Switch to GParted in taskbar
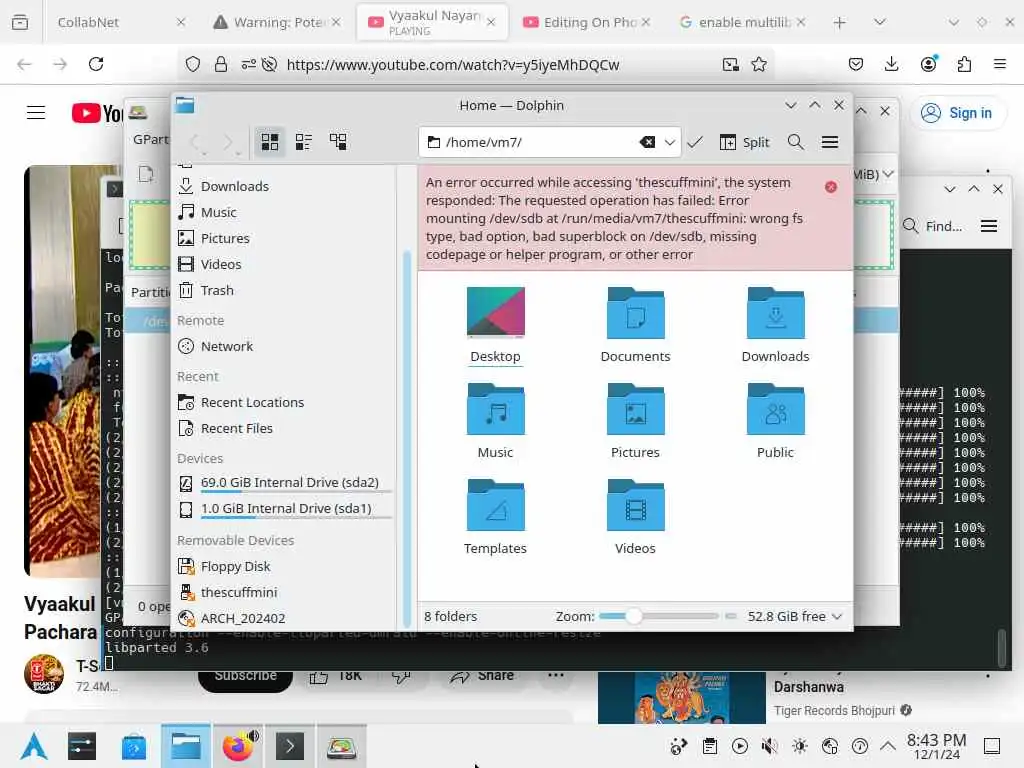This screenshot has width=1024, height=768. coord(342,746)
